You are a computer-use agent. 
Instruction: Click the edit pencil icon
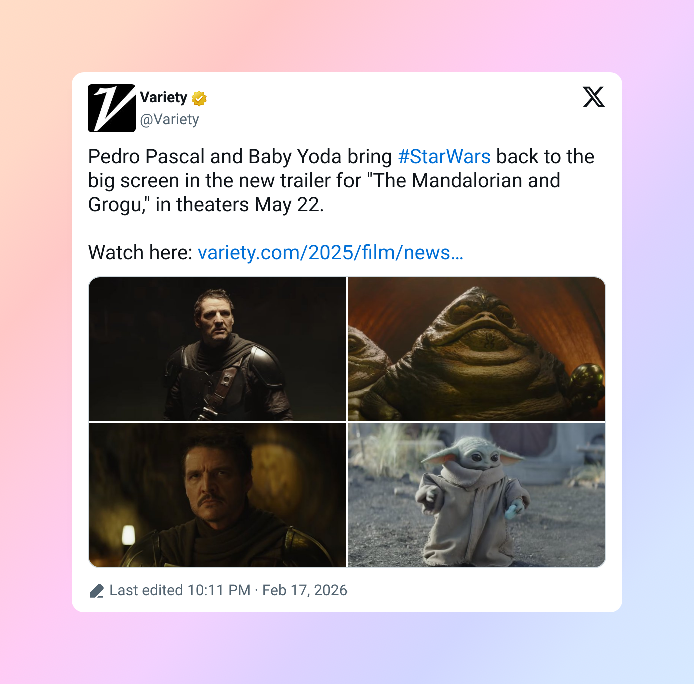96,591
